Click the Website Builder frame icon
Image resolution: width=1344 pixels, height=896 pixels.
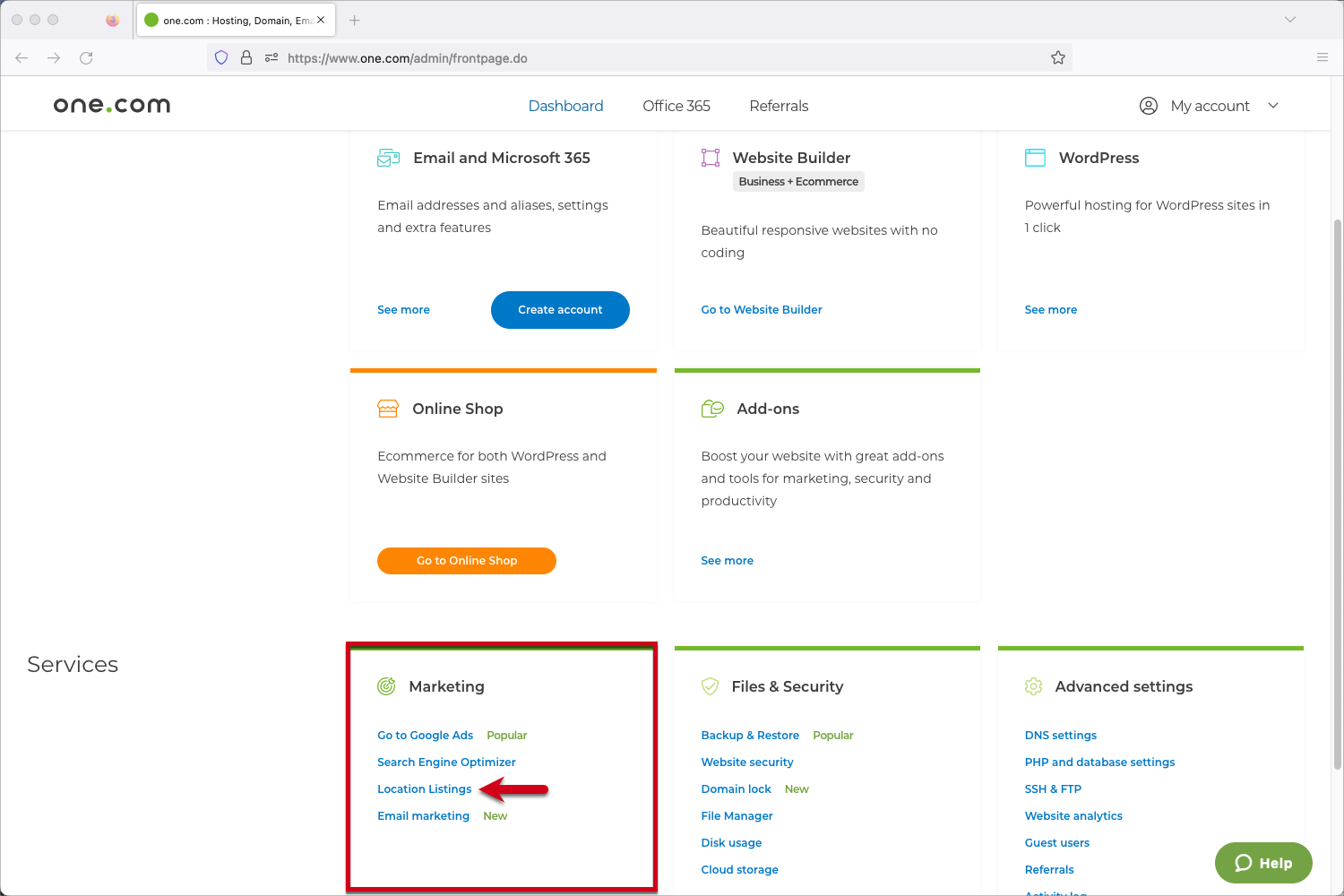click(x=711, y=158)
